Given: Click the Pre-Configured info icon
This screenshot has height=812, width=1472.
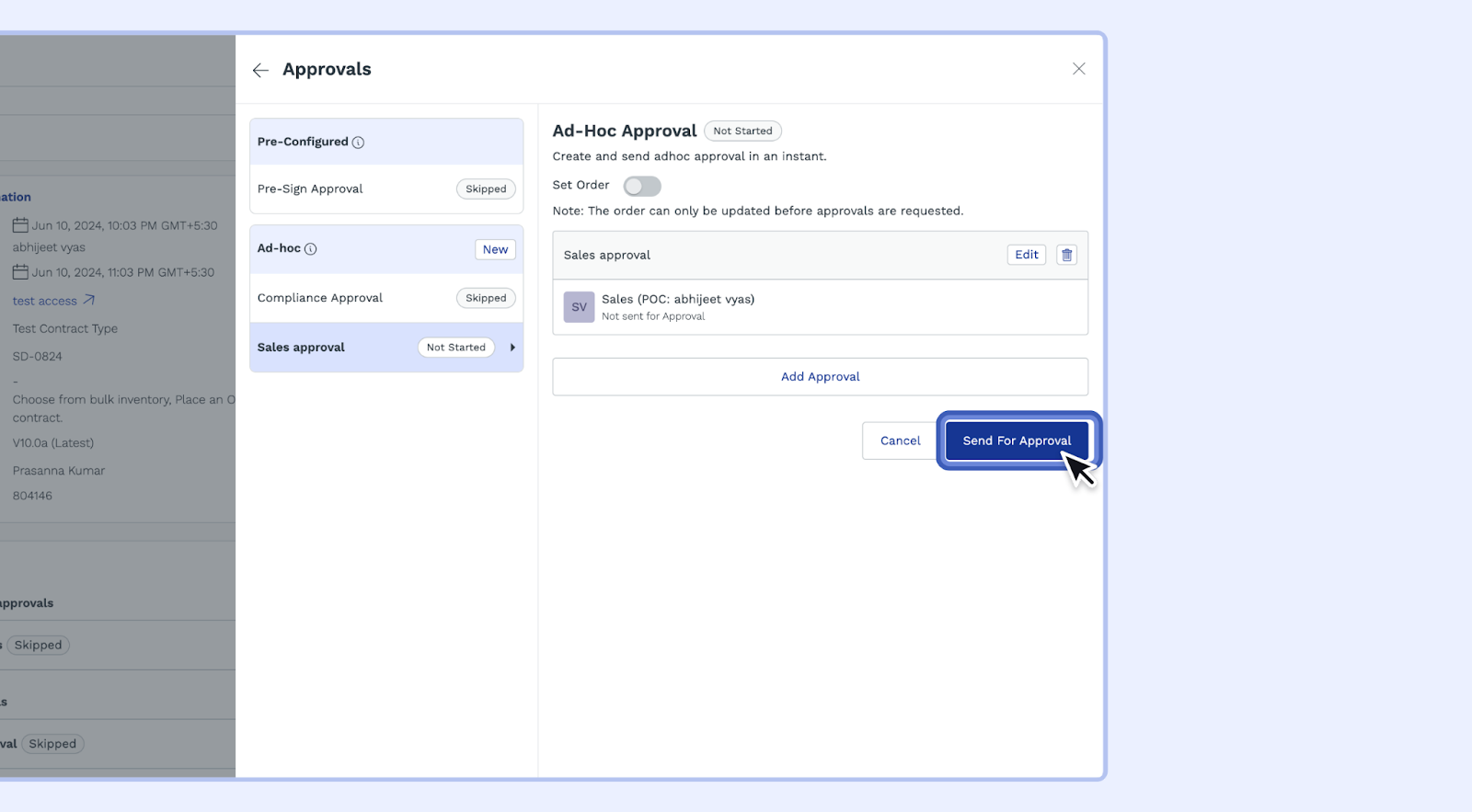Looking at the screenshot, I should pos(358,143).
